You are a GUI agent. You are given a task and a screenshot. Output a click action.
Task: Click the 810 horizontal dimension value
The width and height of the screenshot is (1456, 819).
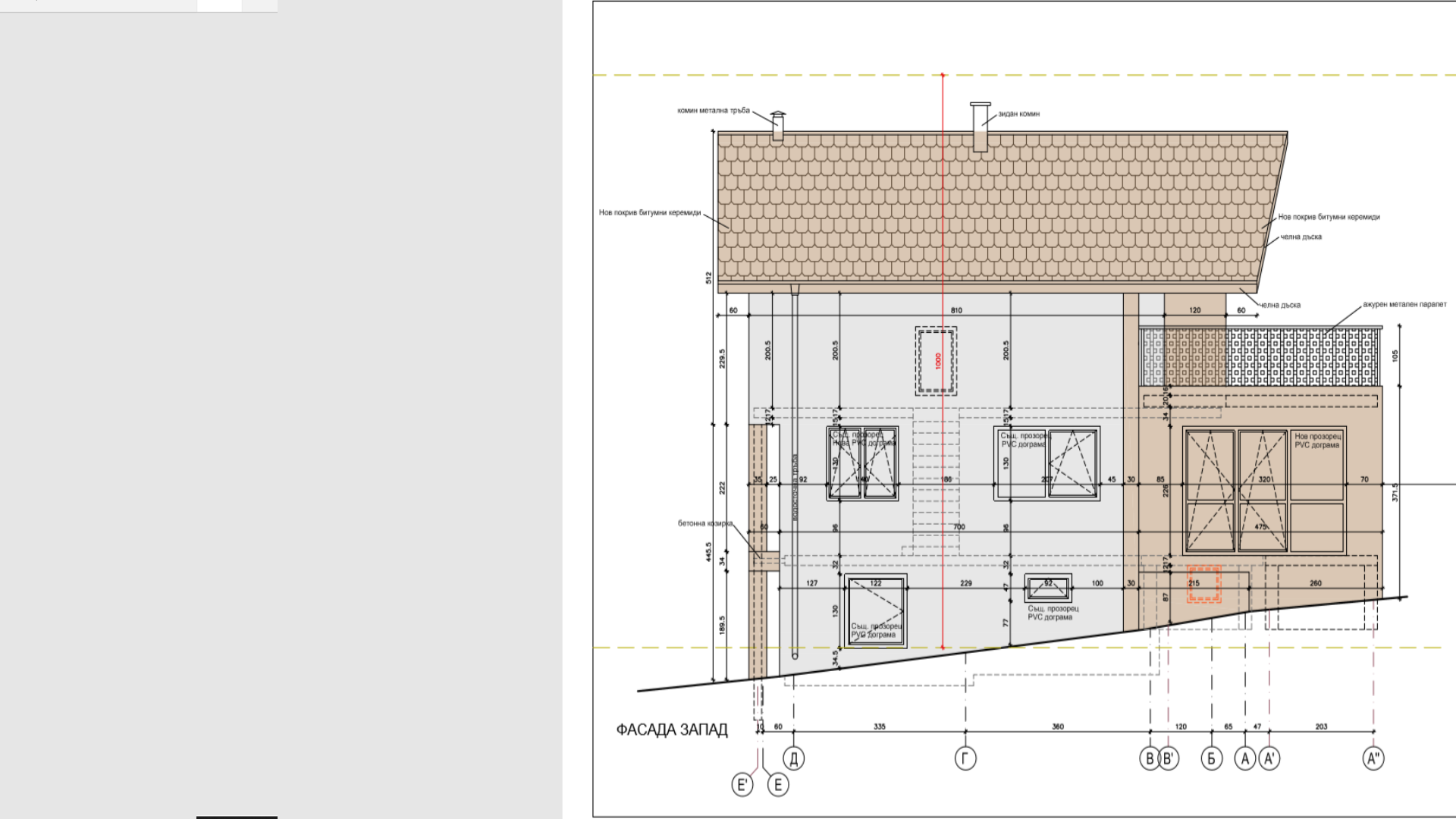[x=956, y=310]
